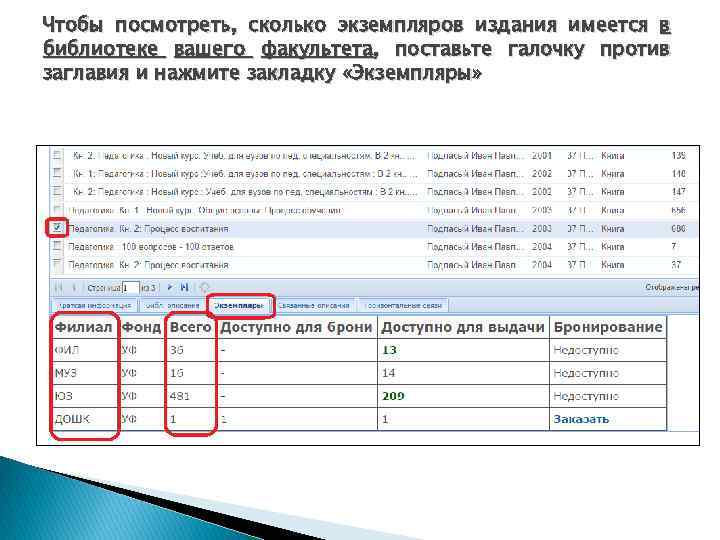Click 'Книга' type in the 2003 checked row

point(613,228)
